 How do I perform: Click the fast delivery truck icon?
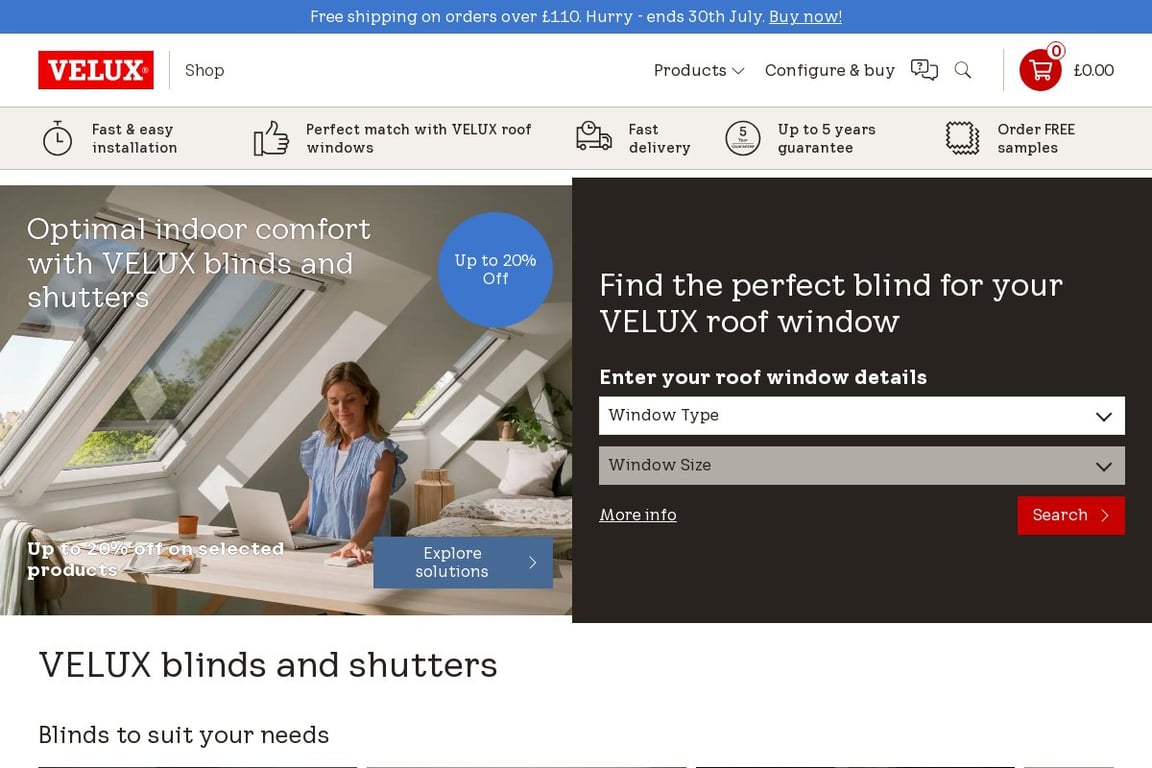tap(594, 137)
